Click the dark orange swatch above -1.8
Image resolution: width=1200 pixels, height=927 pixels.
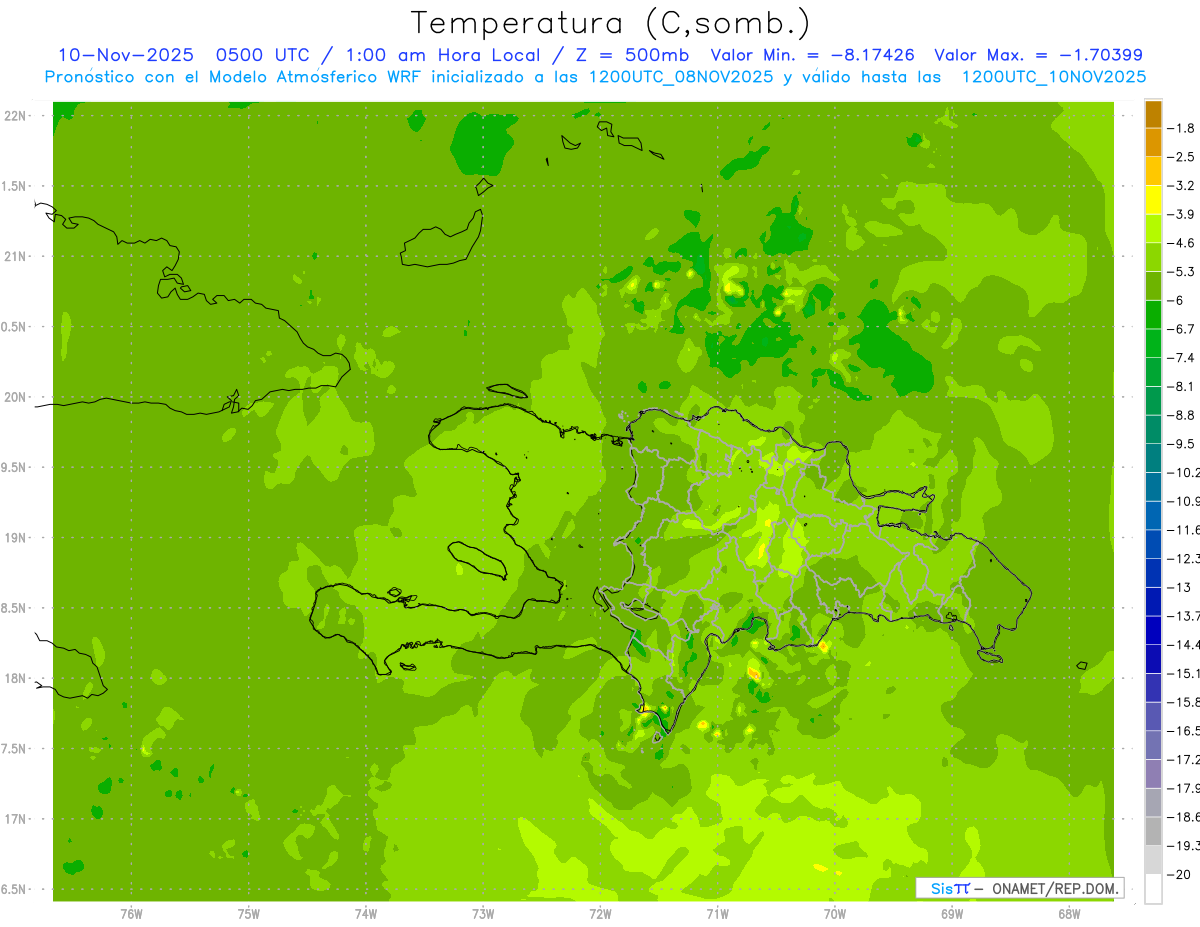coord(1153,115)
